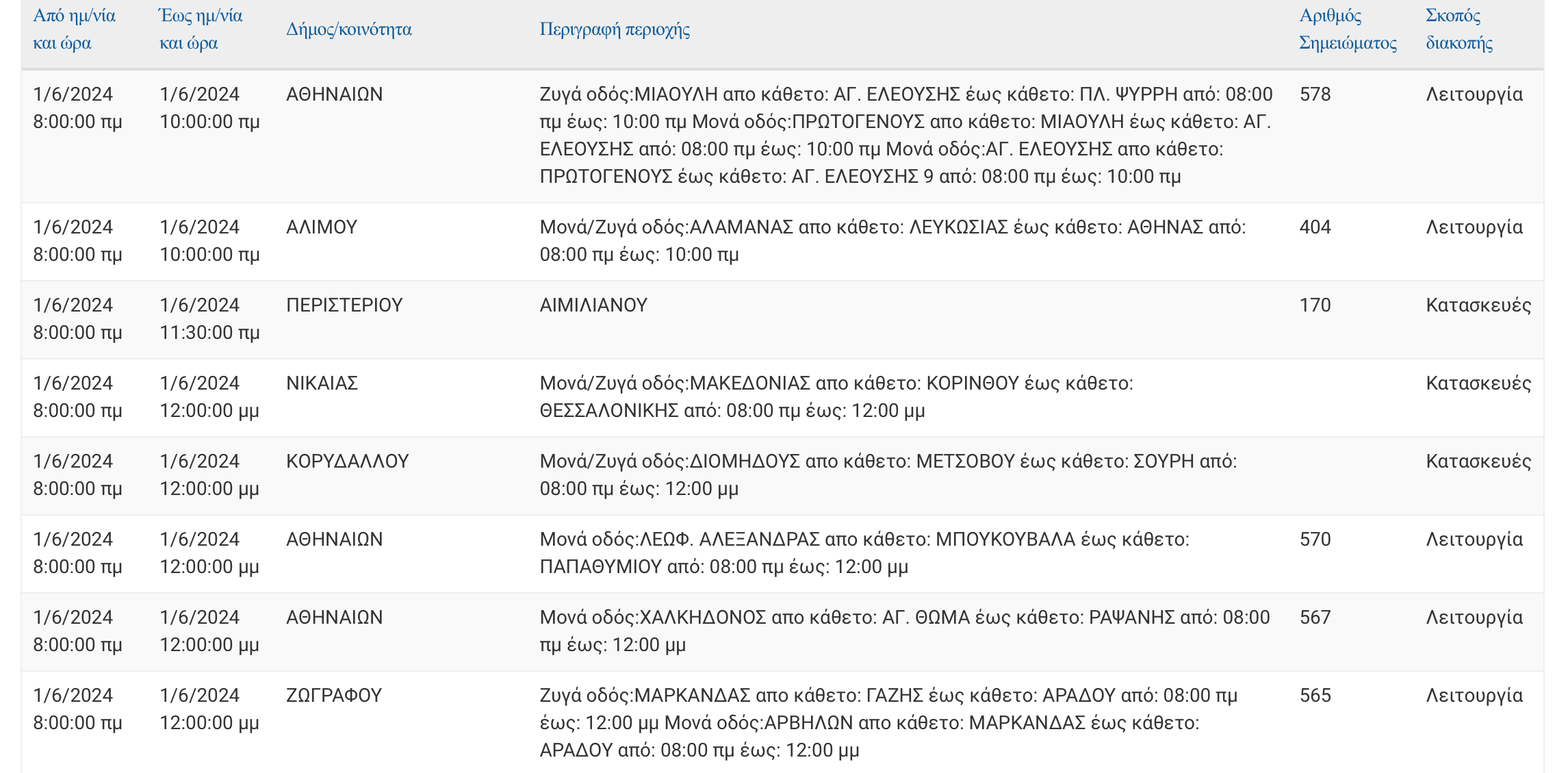Select the Κατασκευές purpose in the ΝΙΚΑΙΑΣ row
1568x773 pixels.
(1478, 383)
